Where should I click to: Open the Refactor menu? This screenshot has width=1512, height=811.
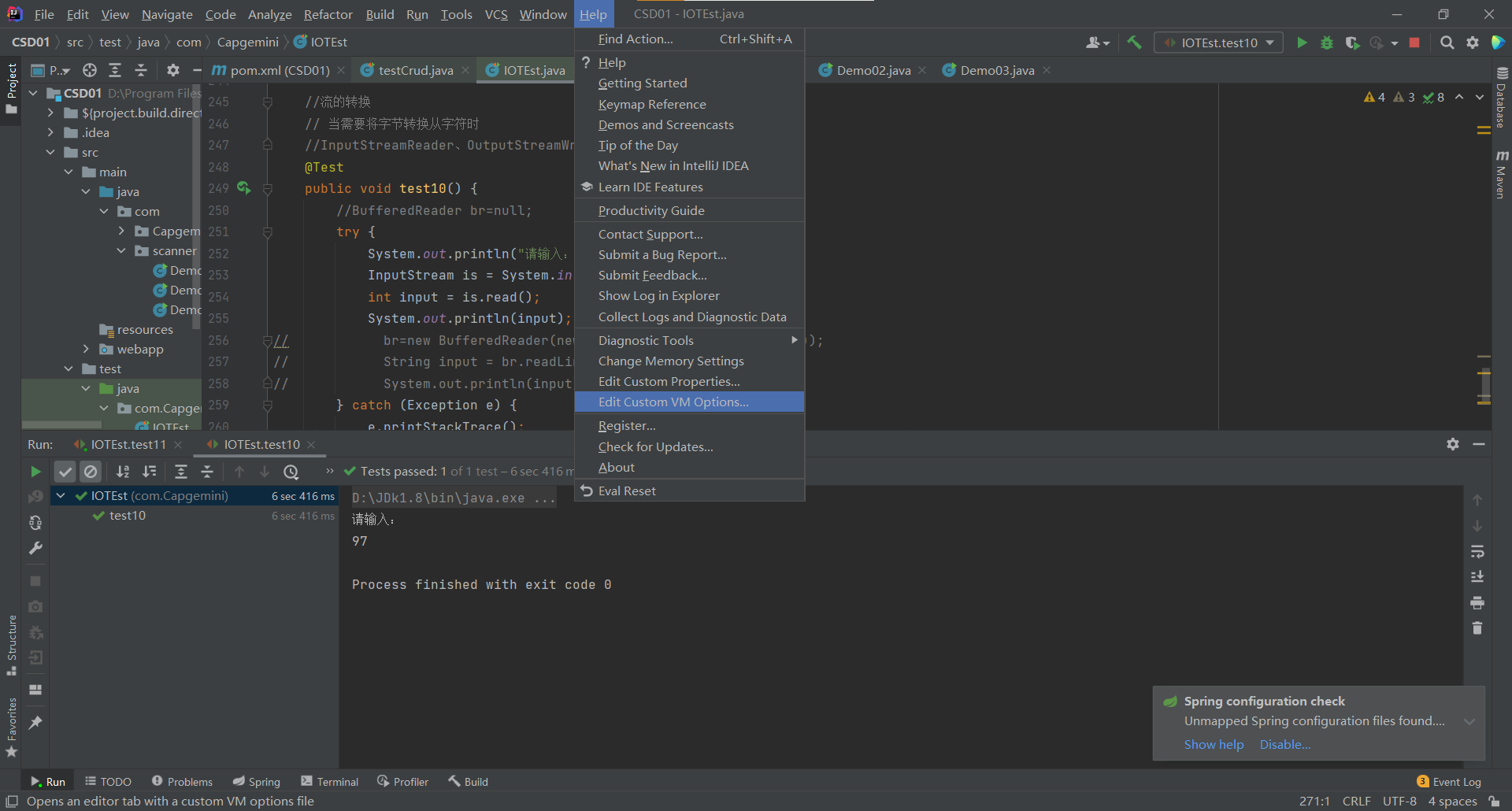pos(328,14)
